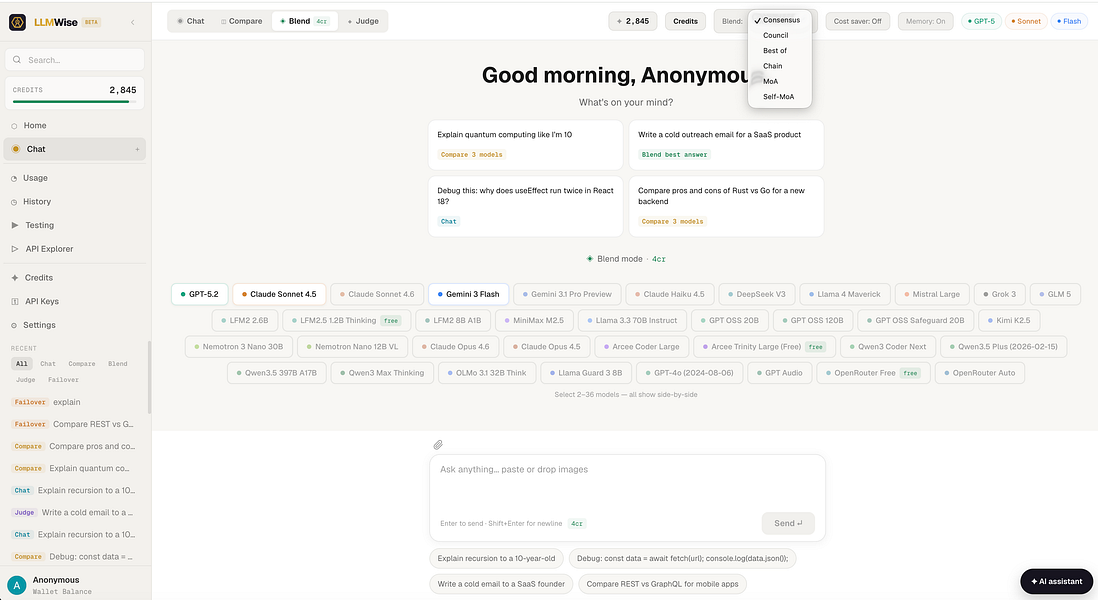Open the Credits page sidebar icon
This screenshot has height=600, width=1098.
click(15, 278)
